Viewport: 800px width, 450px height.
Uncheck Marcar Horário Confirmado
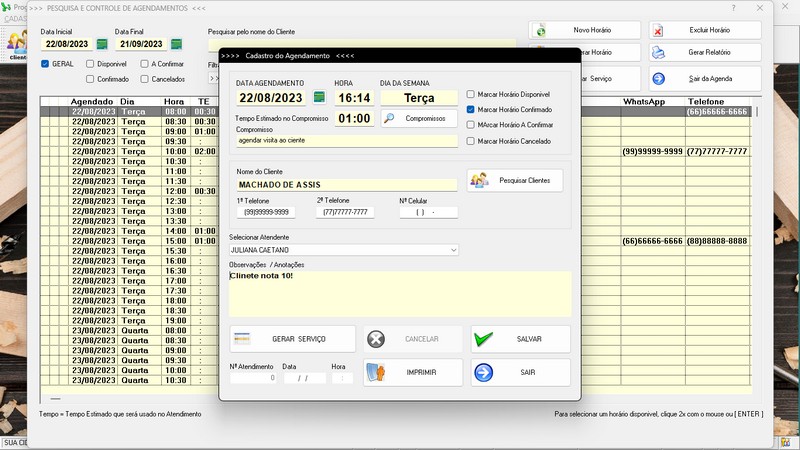(470, 110)
